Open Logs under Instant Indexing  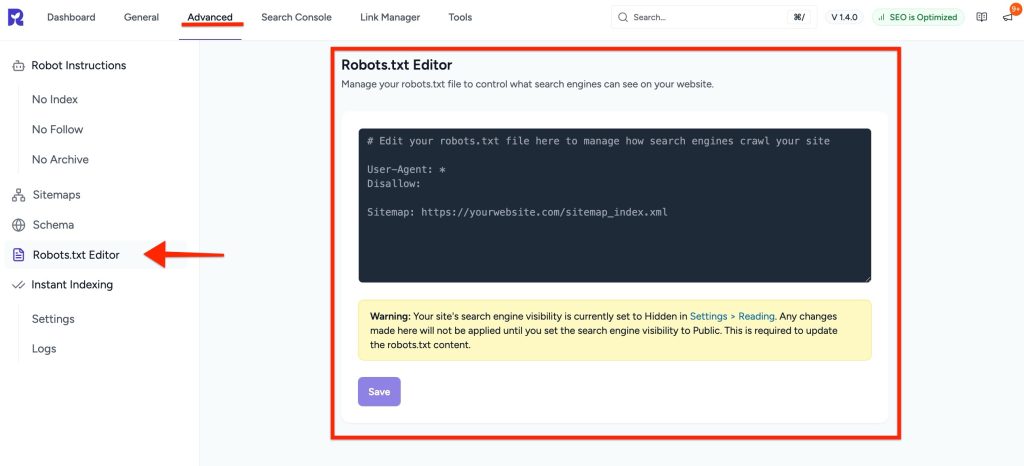[44, 349]
